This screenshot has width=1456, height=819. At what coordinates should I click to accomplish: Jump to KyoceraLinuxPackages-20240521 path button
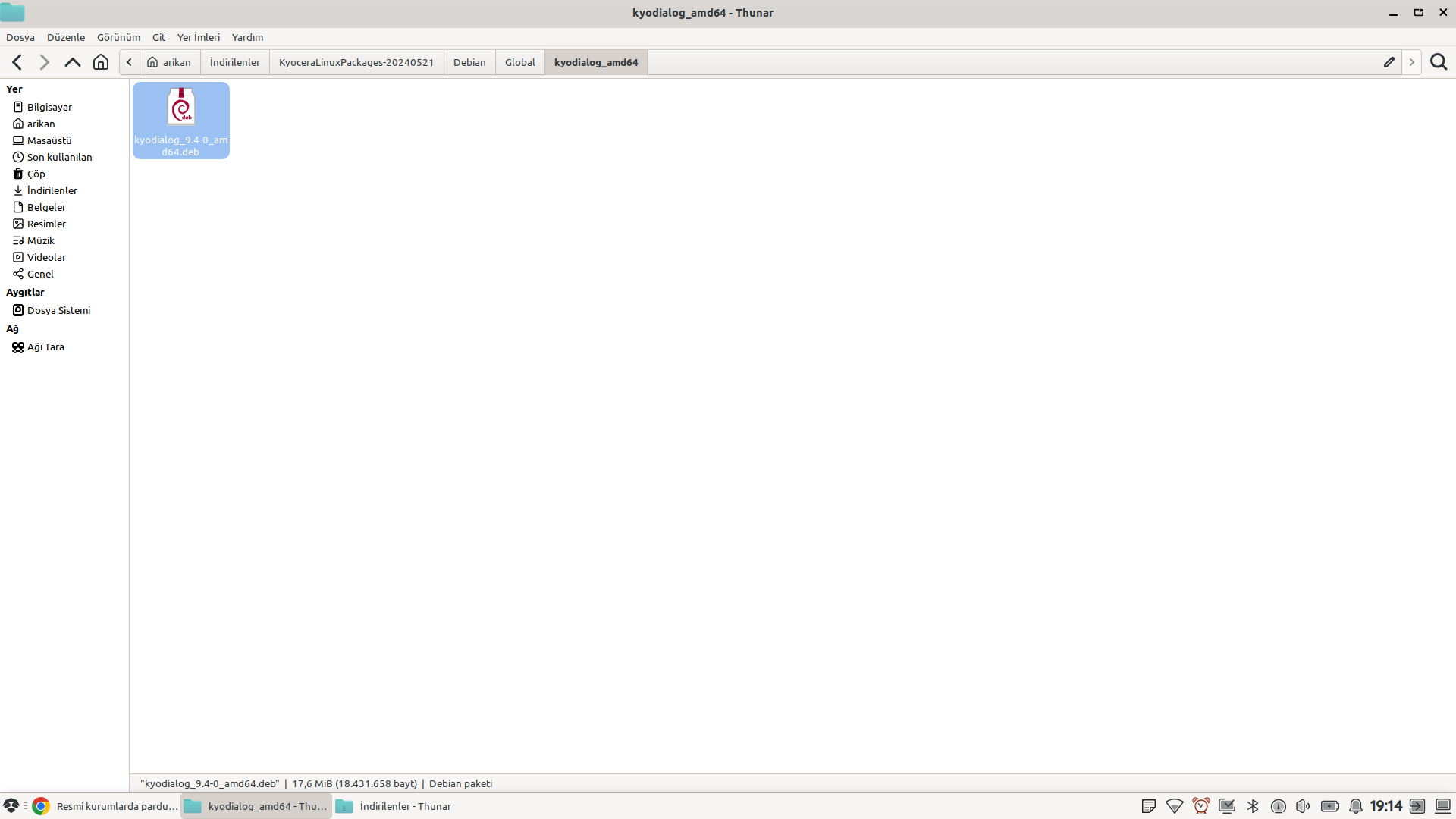pyautogui.click(x=356, y=62)
